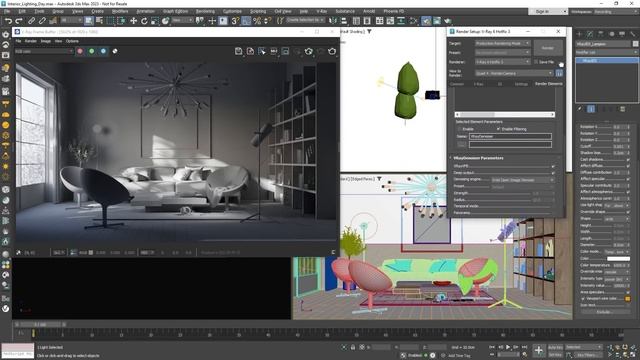Click the Mirror tool icon
Screen dimensions: 640x360
333,21
